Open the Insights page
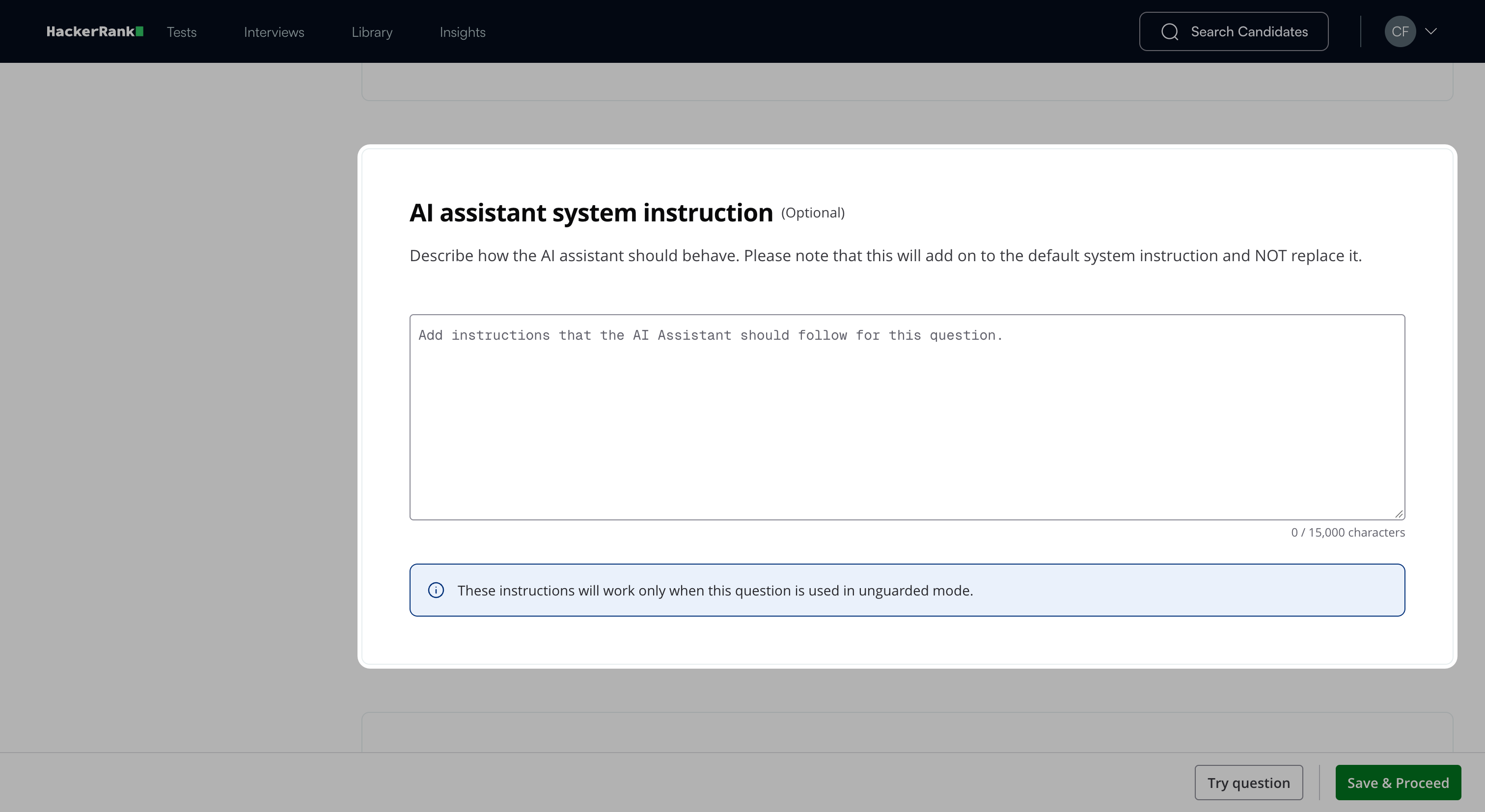The height and width of the screenshot is (812, 1485). 462,32
